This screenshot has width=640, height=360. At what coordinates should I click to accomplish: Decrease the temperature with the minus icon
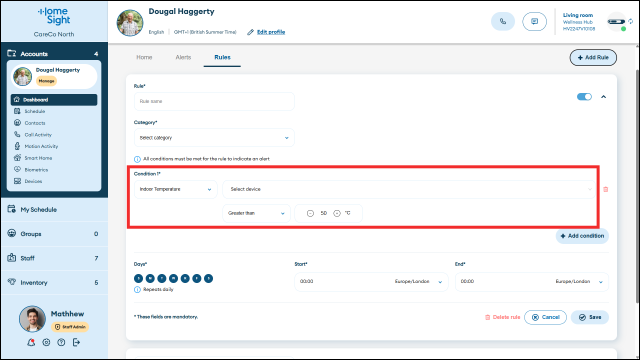coord(310,213)
